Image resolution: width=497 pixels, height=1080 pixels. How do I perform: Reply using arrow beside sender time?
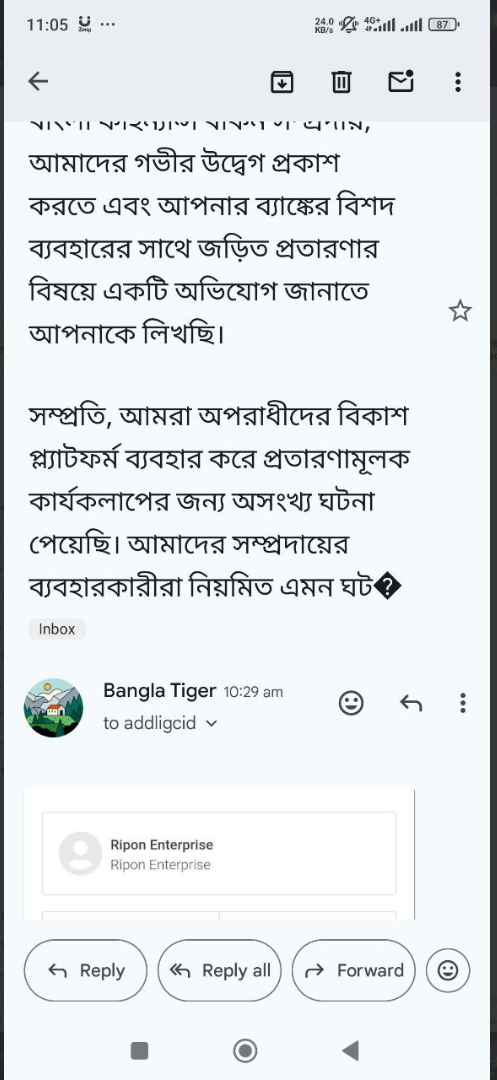pyautogui.click(x=411, y=703)
